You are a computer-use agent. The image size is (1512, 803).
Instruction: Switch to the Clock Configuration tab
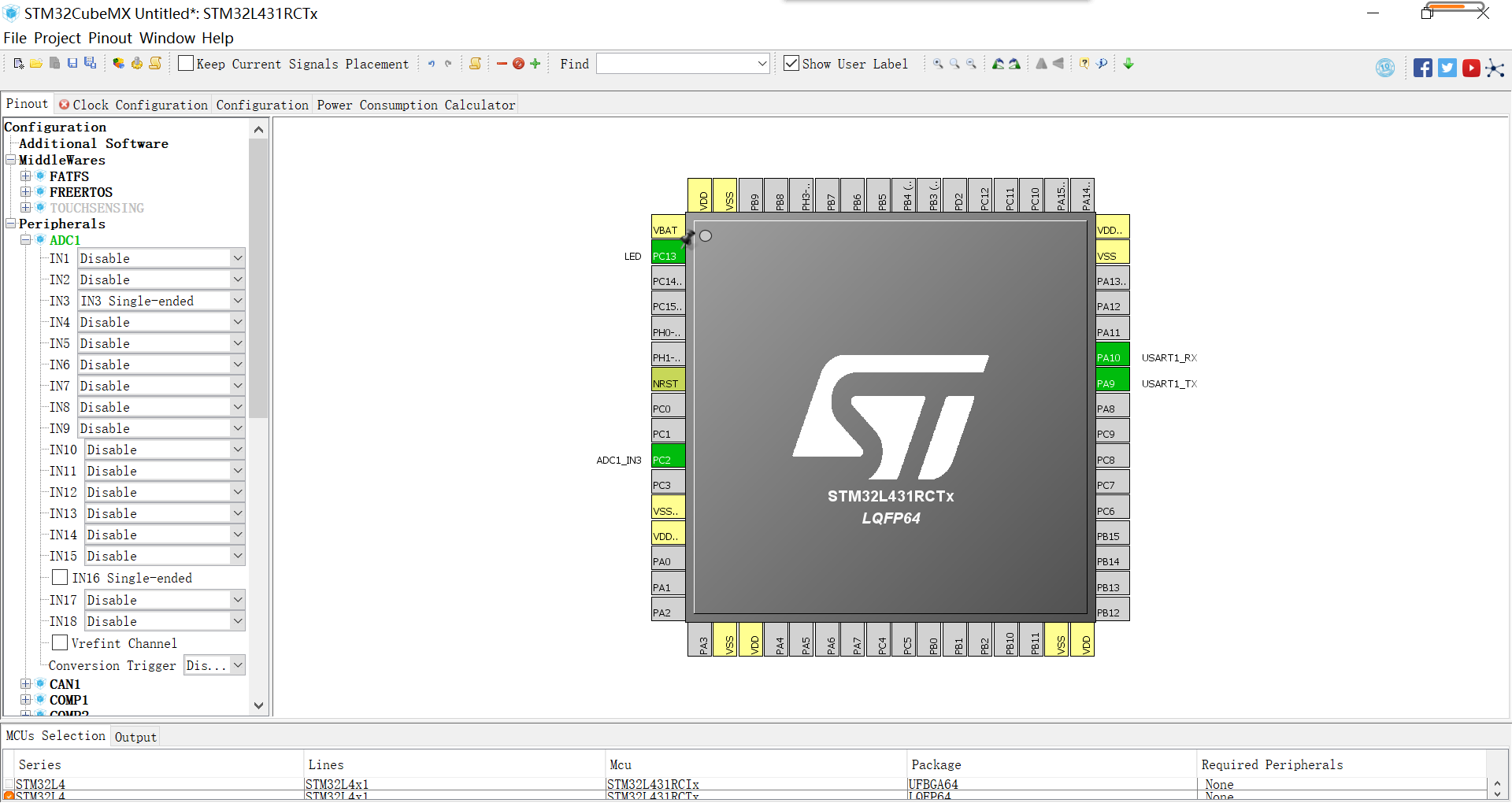tap(133, 105)
